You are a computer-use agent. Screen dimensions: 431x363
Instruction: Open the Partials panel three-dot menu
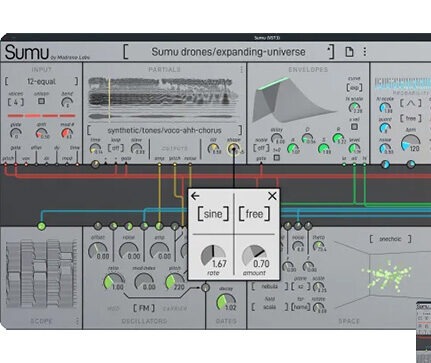coord(241,69)
